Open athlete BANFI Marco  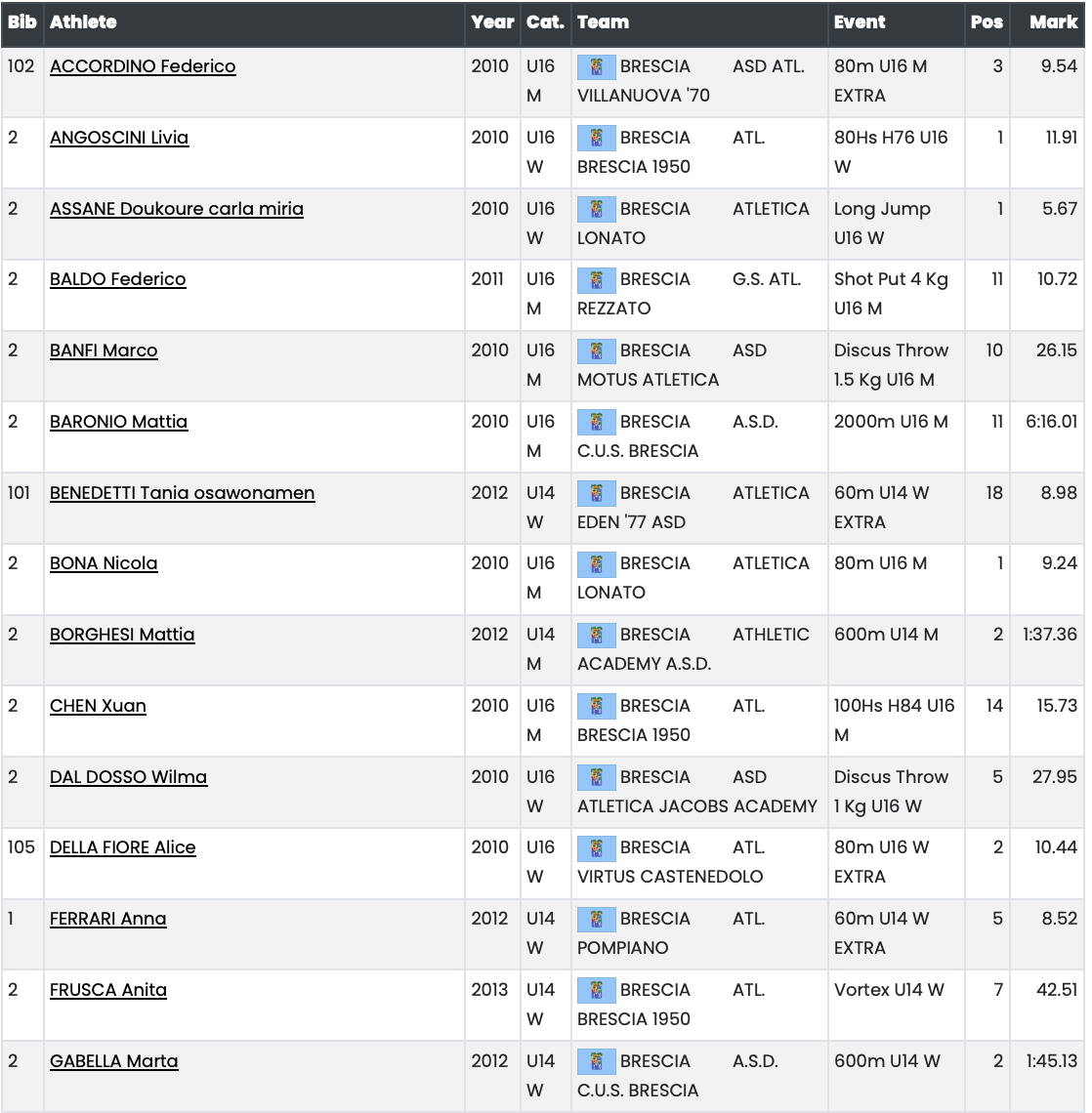pyautogui.click(x=104, y=350)
